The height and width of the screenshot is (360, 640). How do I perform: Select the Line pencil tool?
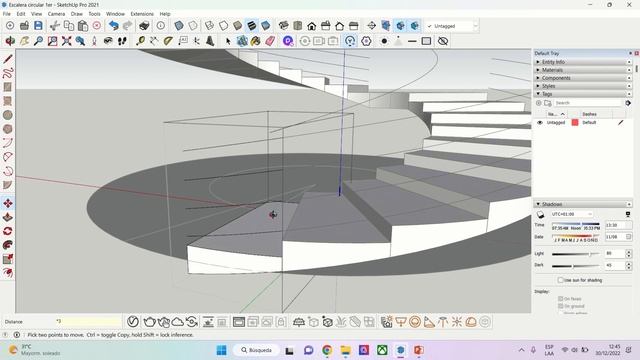click(8, 59)
